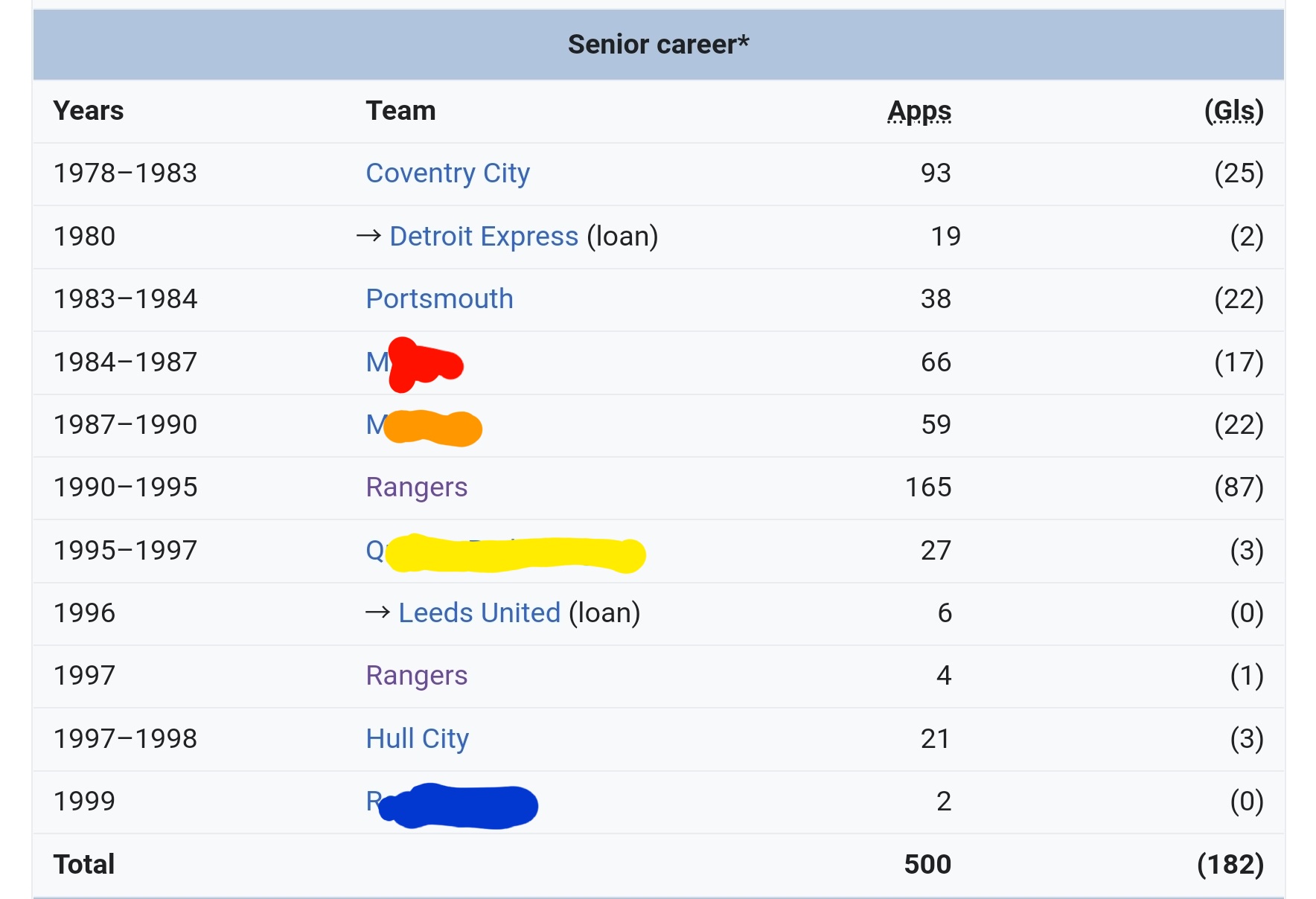
Task: Open the Coventry City link
Action: point(447,173)
